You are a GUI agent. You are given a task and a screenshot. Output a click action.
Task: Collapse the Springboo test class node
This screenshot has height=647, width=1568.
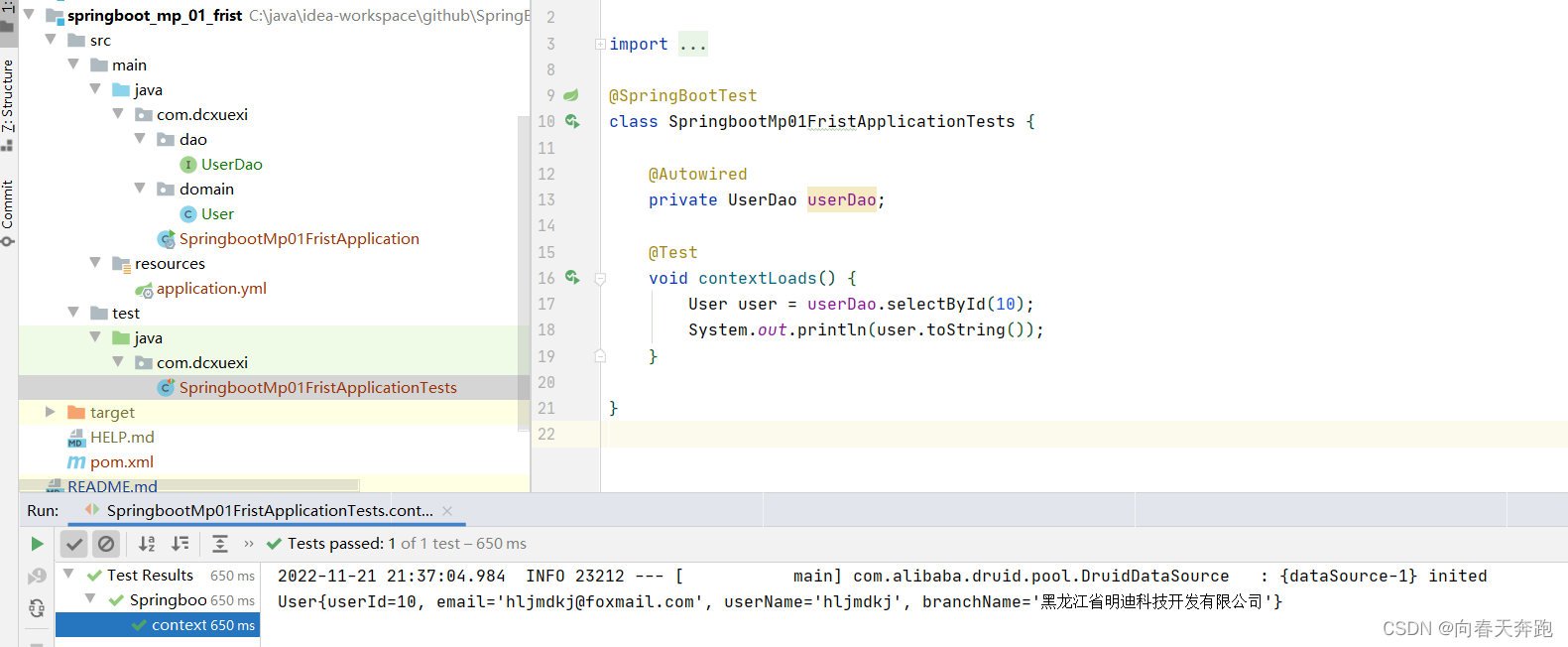[x=90, y=598]
